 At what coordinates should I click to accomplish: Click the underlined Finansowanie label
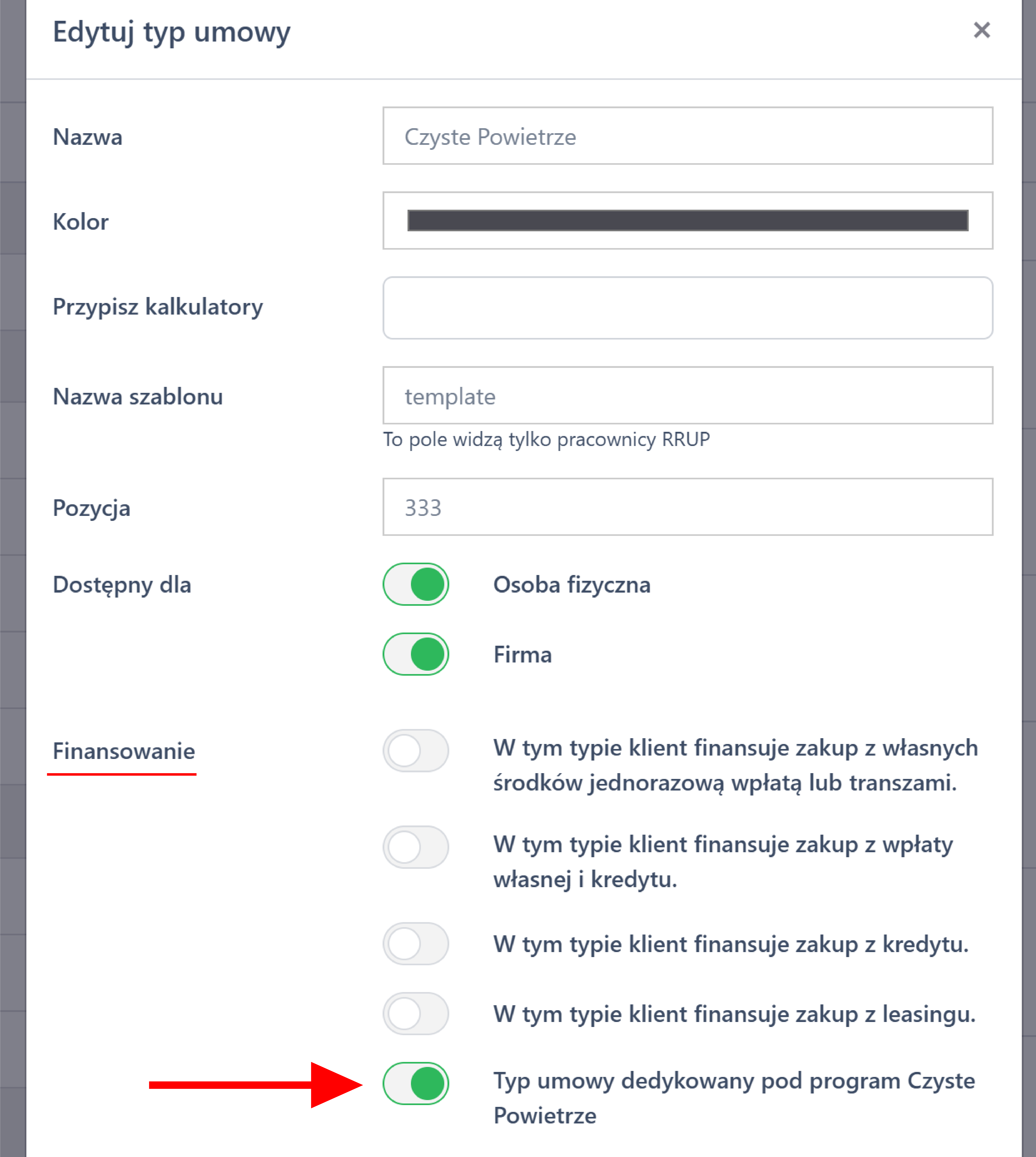123,751
